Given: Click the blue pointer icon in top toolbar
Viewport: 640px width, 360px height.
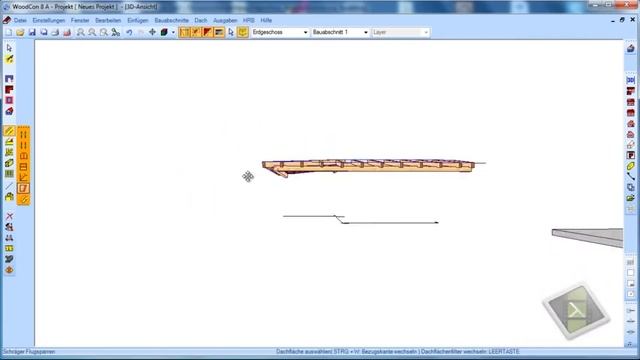Looking at the screenshot, I should [x=231, y=32].
